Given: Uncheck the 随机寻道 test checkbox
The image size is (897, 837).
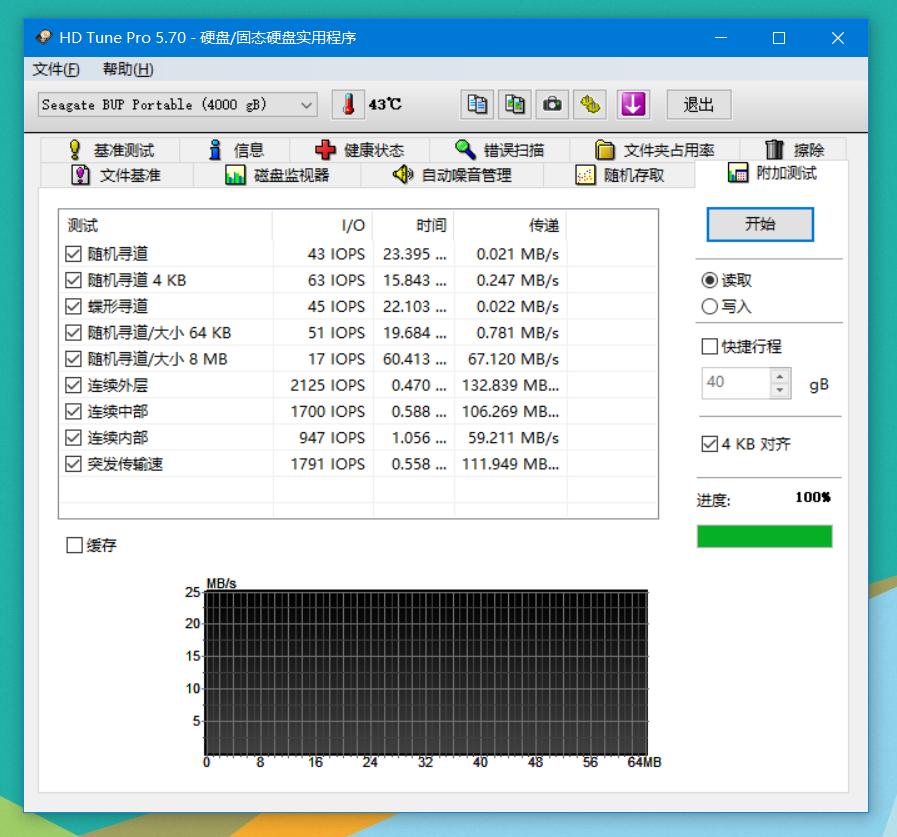Looking at the screenshot, I should click(x=73, y=253).
